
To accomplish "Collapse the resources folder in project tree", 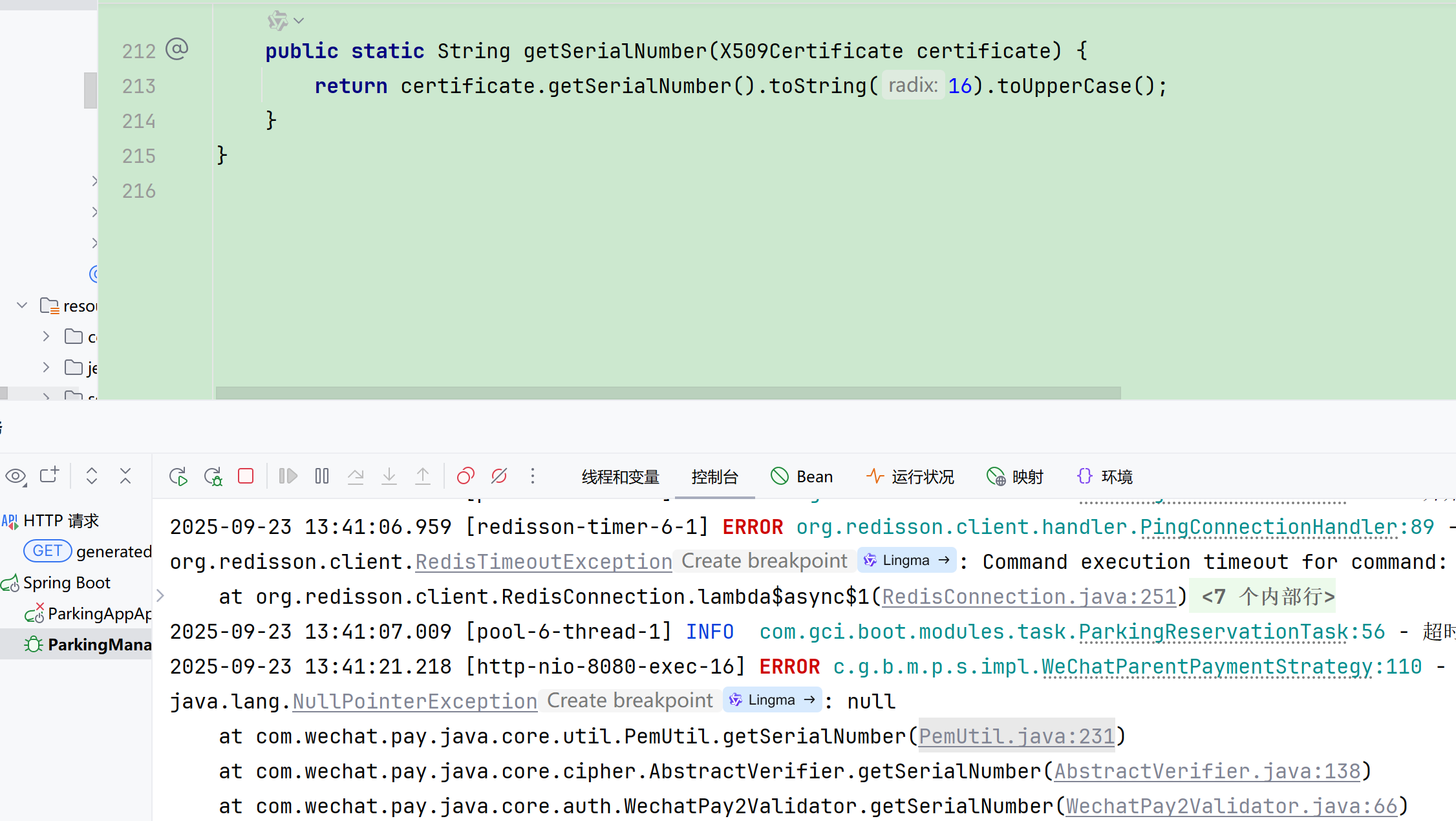I will click(22, 305).
